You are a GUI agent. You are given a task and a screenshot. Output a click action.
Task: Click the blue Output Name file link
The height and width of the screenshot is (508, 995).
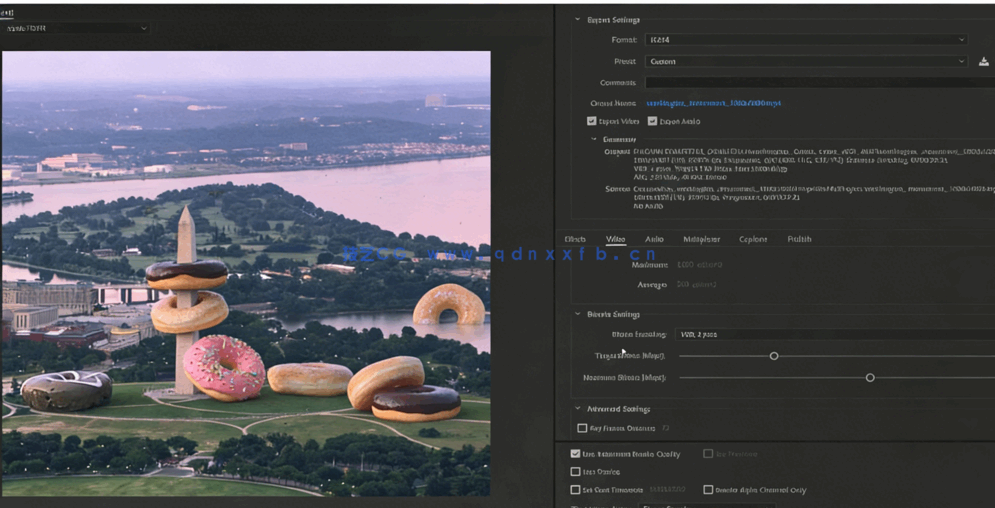713,103
